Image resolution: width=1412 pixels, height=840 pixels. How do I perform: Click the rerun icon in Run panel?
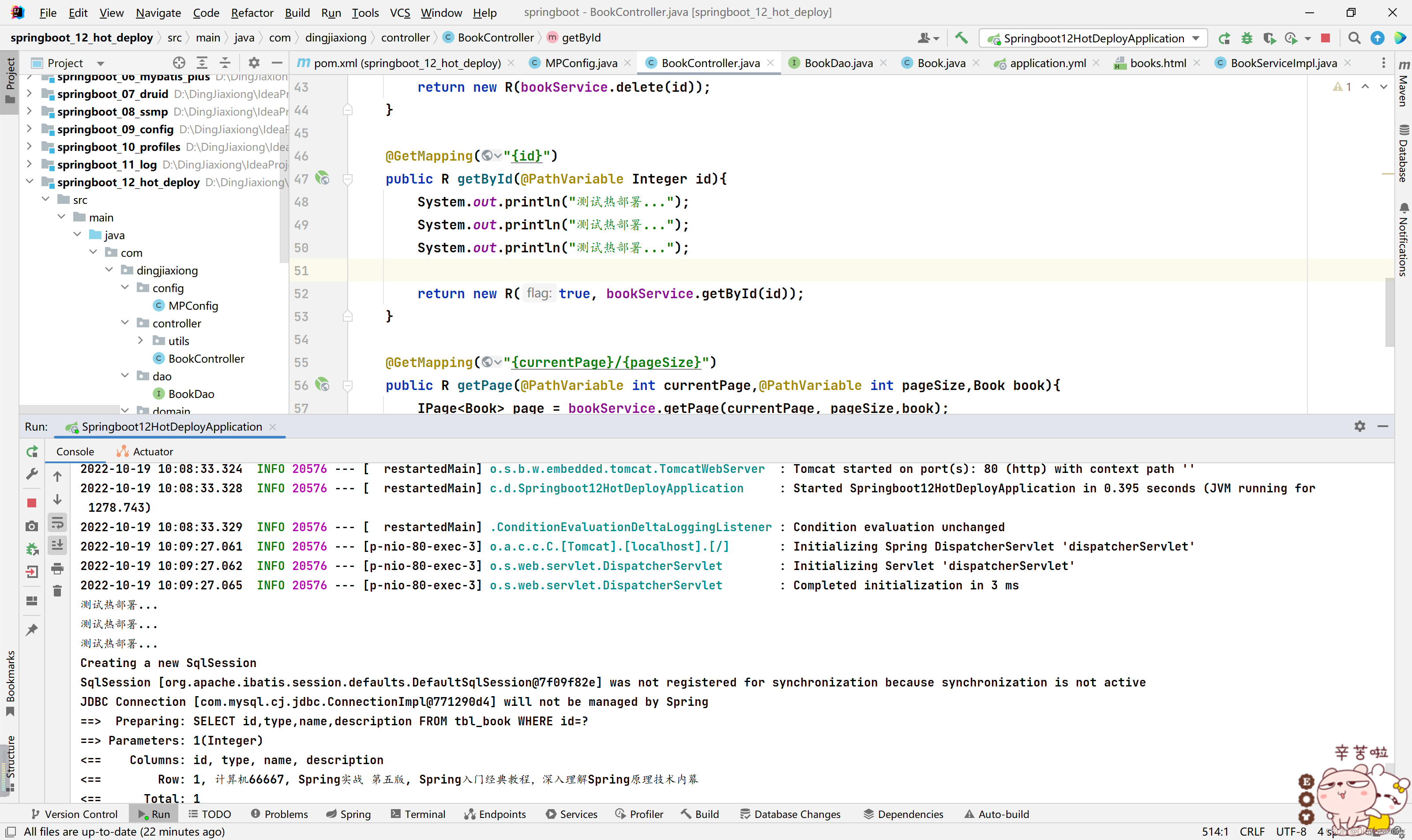coord(32,451)
